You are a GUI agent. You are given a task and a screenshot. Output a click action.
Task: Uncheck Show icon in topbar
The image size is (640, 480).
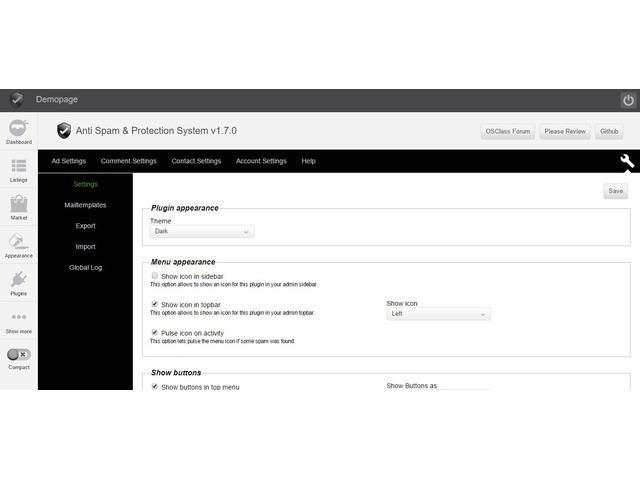coord(155,304)
